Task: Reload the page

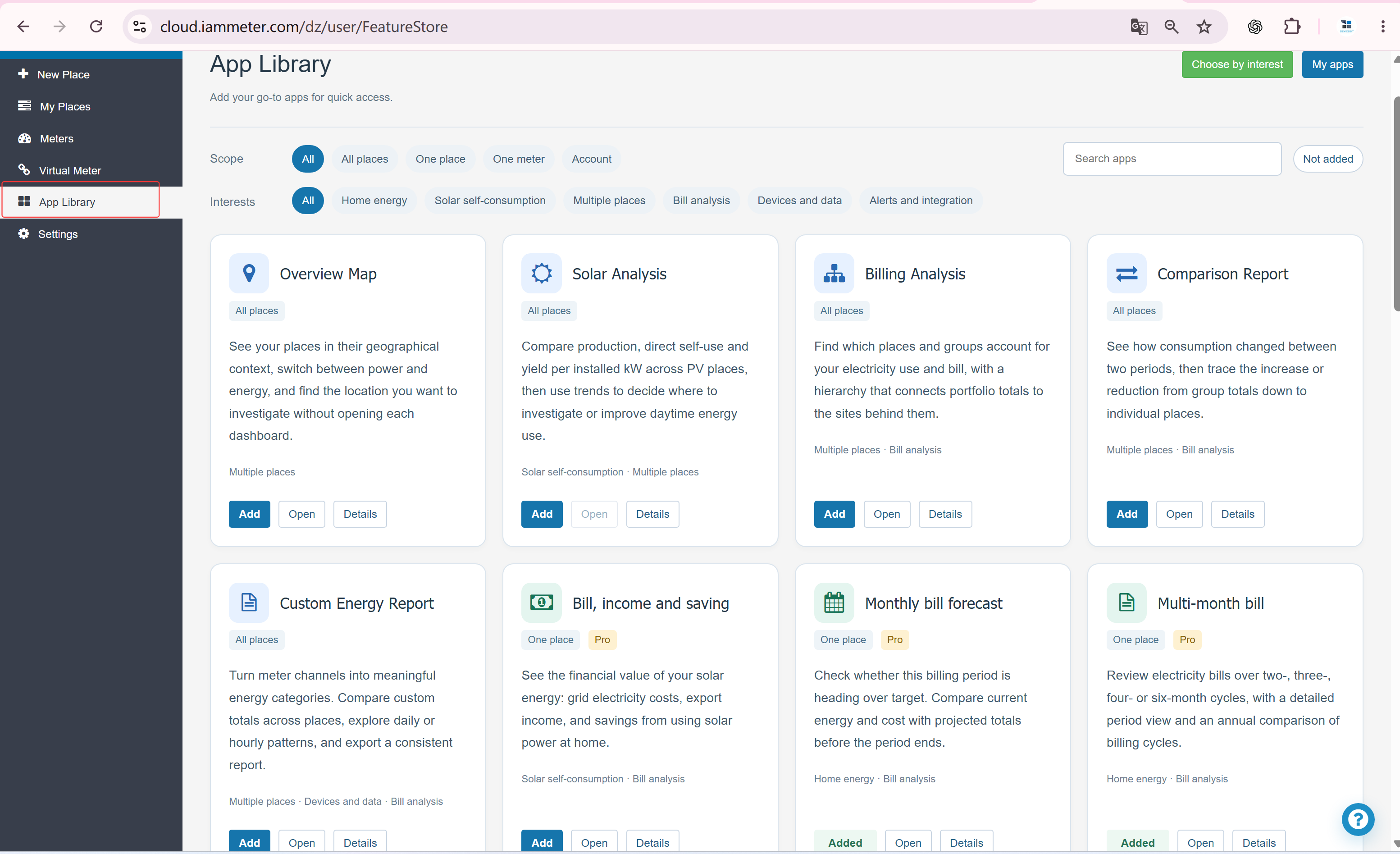Action: (96, 26)
